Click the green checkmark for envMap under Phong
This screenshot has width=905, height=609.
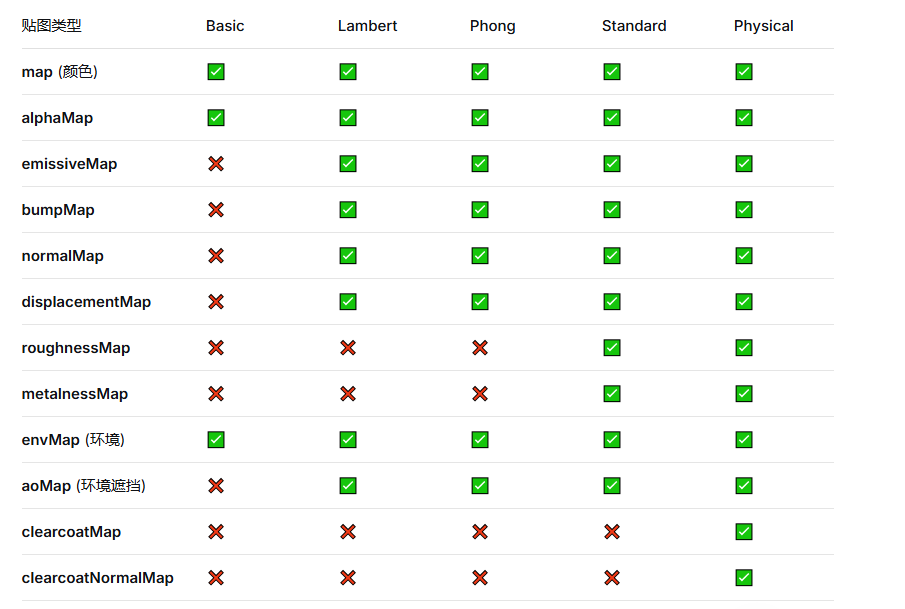pos(480,440)
